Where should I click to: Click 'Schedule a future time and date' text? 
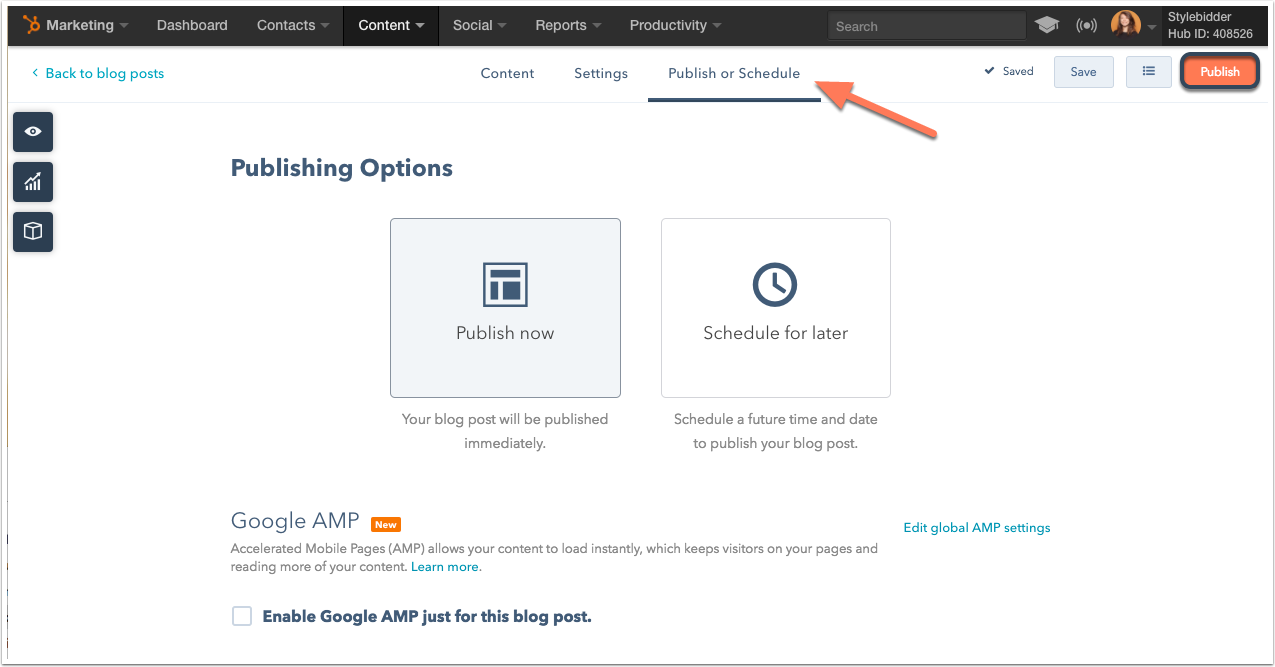tap(776, 431)
